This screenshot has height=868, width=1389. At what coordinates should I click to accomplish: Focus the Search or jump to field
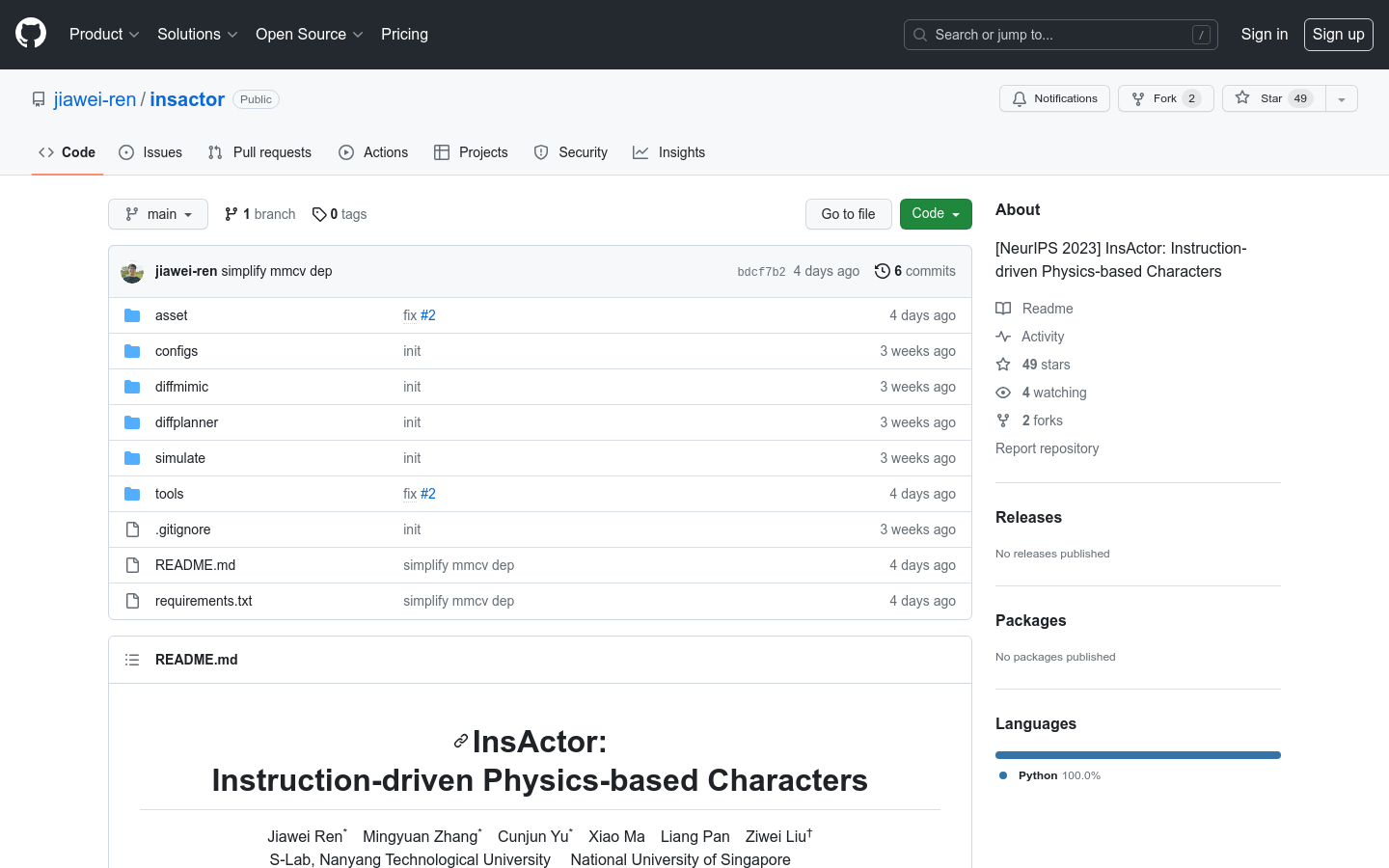[x=1061, y=35]
